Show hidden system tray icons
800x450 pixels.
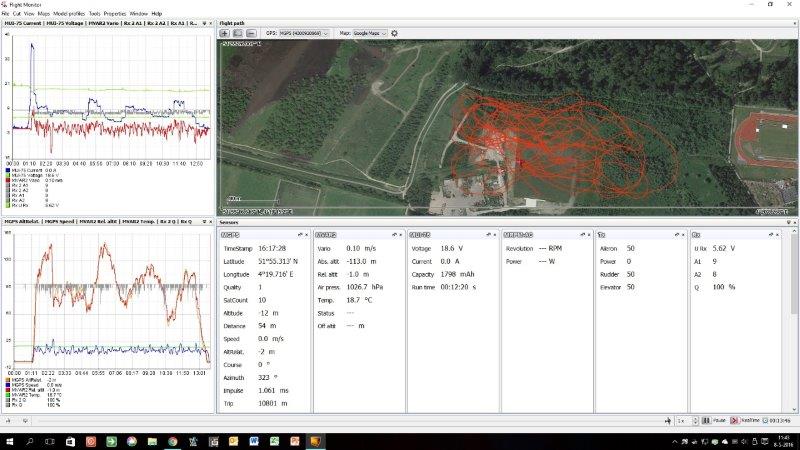tap(675, 442)
